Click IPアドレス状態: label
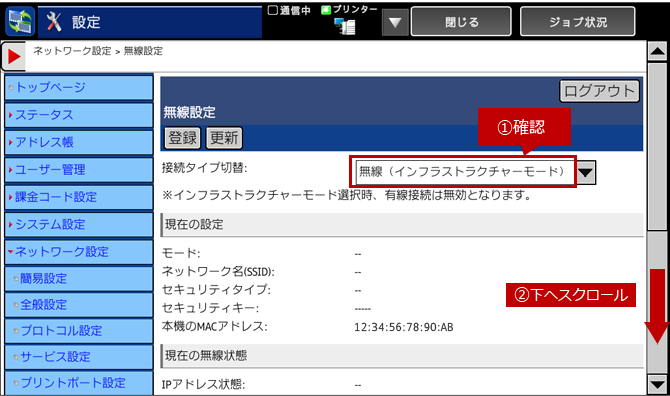This screenshot has height=396, width=670. tap(203, 384)
